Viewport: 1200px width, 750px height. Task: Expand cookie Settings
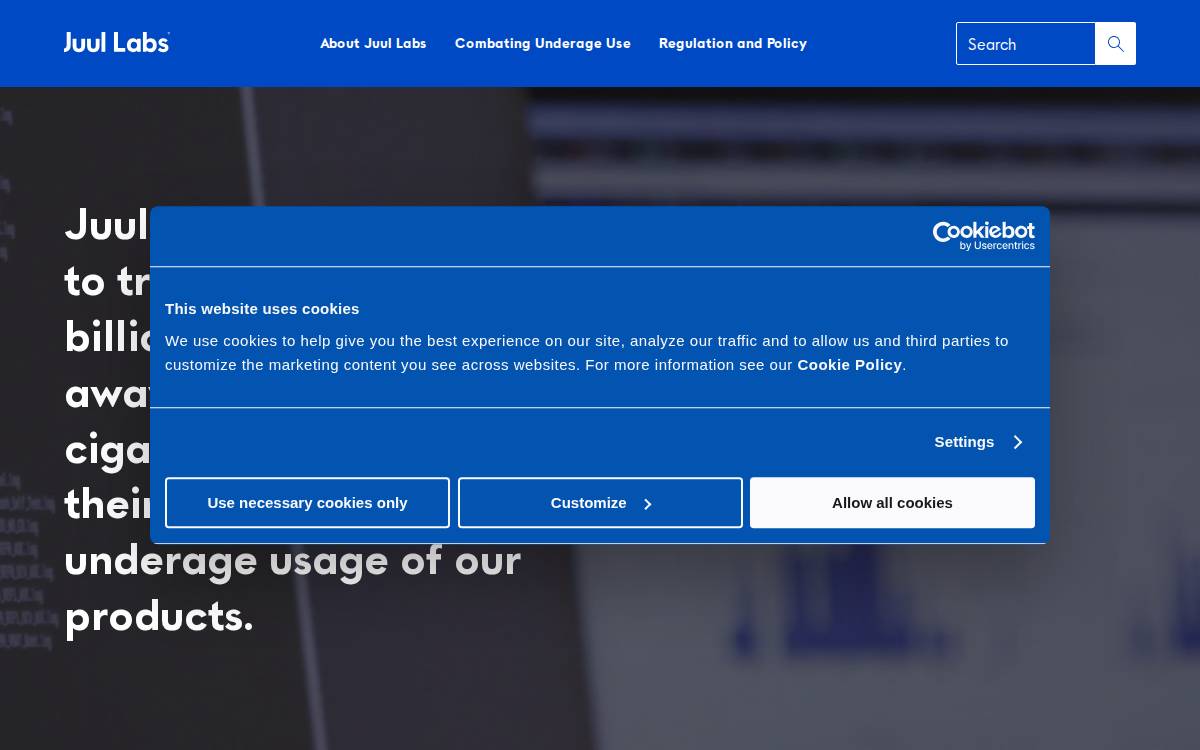[979, 442]
